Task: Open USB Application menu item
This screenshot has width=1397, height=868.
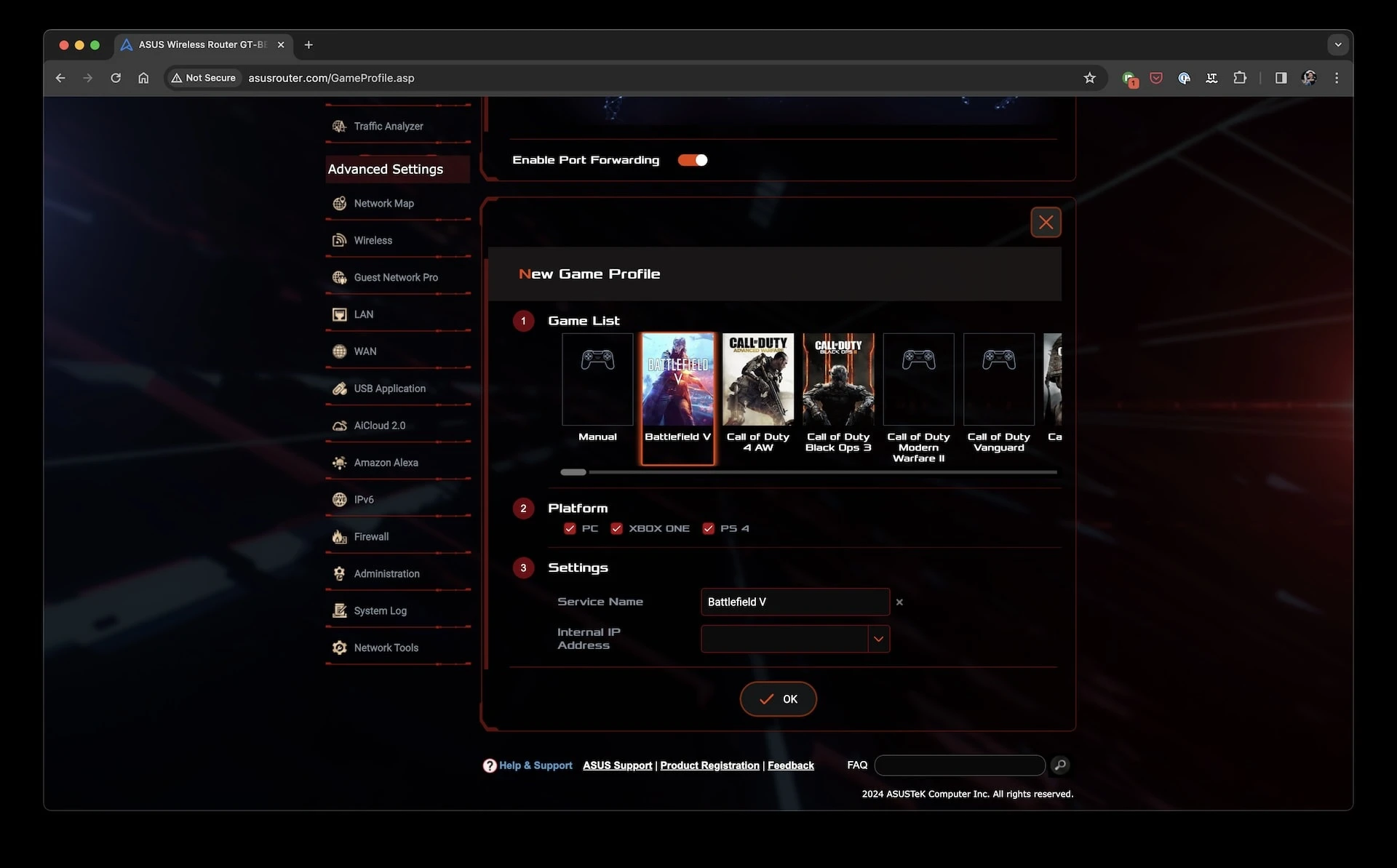Action: click(397, 389)
